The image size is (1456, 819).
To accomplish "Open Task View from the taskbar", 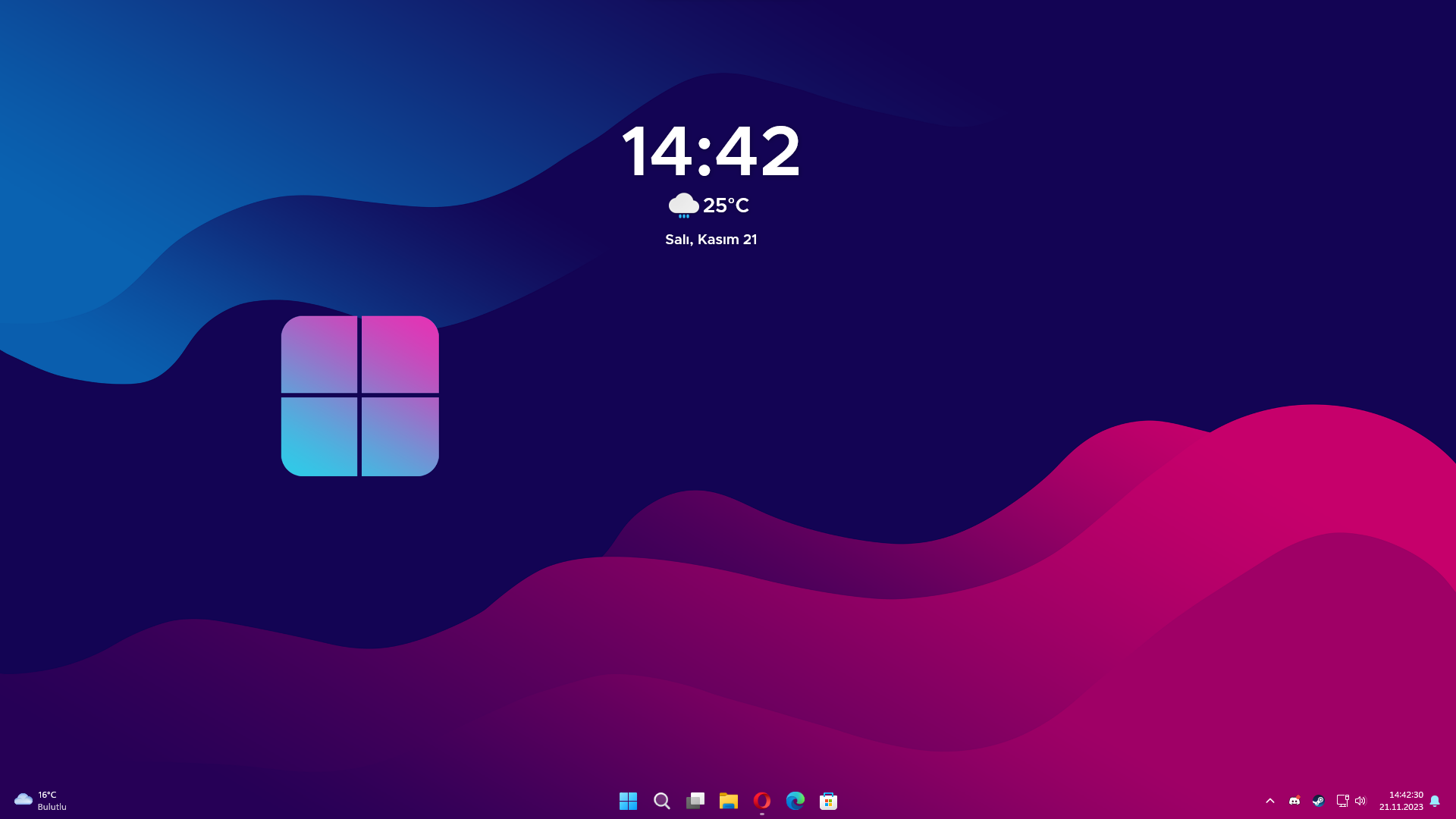I will [x=695, y=801].
